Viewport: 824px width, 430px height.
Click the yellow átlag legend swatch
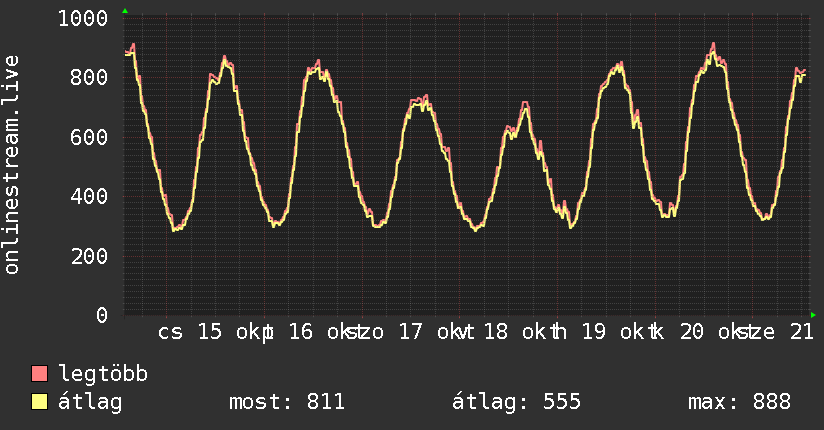click(39, 402)
